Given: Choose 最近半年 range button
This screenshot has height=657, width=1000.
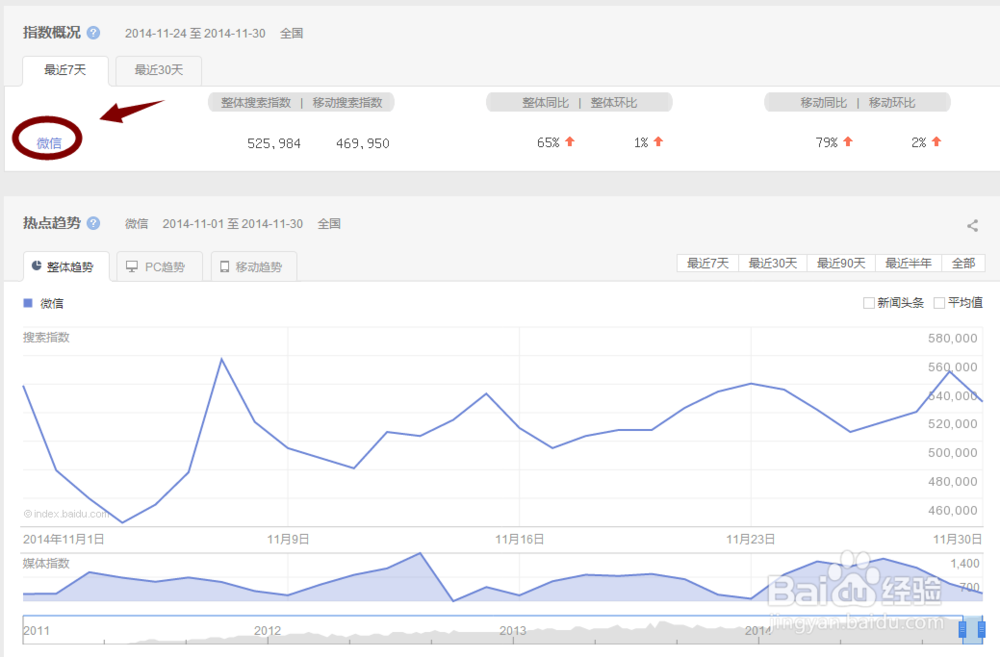Looking at the screenshot, I should click(x=908, y=263).
